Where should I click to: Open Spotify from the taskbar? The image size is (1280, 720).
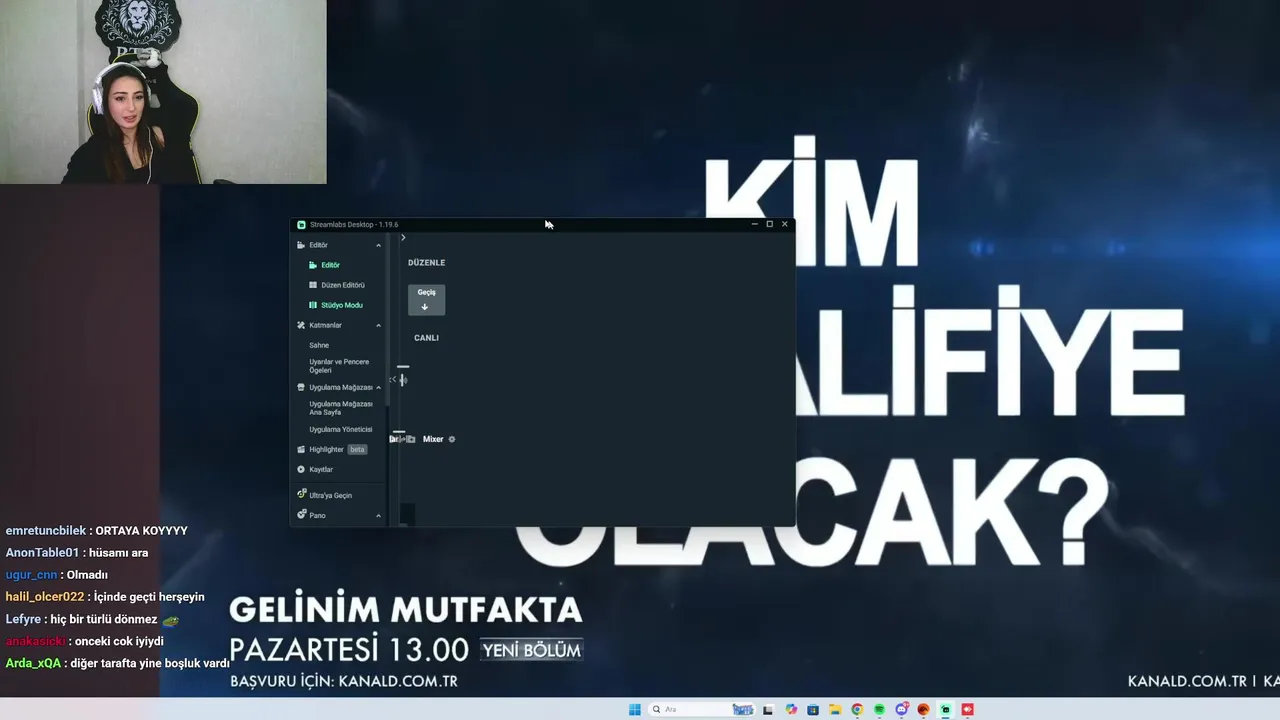[x=879, y=710]
